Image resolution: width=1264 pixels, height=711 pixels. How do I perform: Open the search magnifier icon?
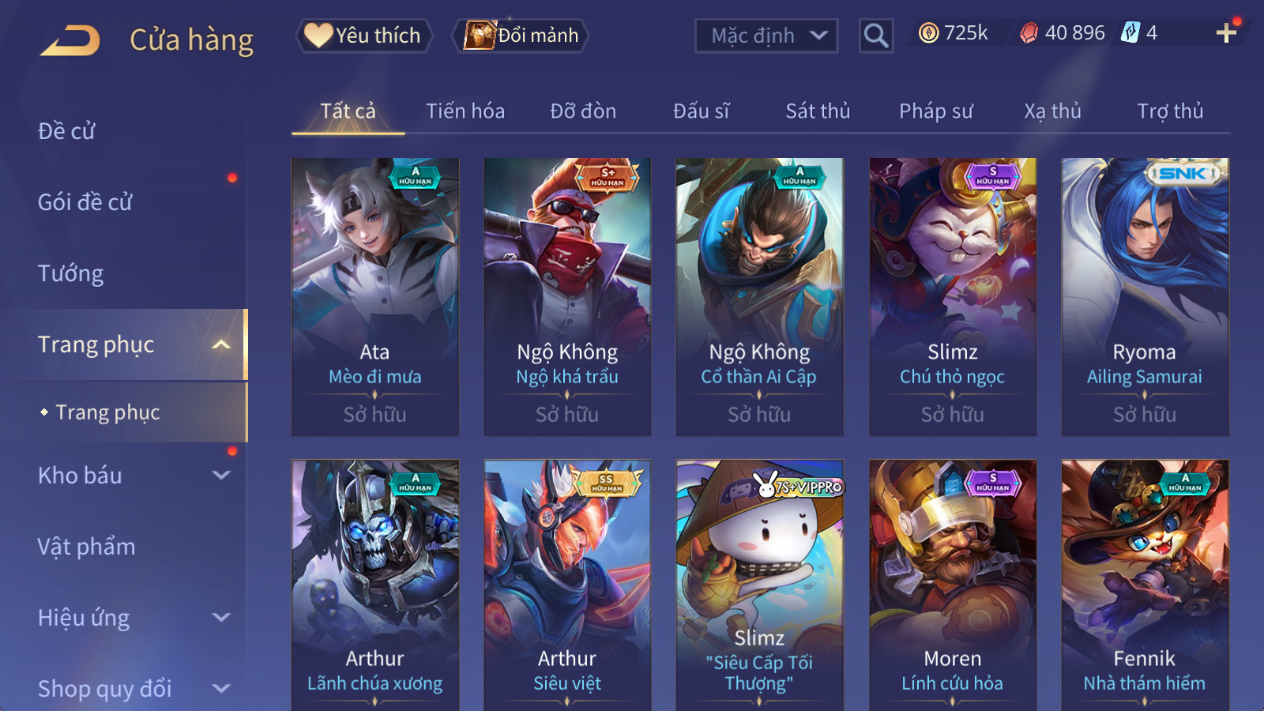coord(876,36)
